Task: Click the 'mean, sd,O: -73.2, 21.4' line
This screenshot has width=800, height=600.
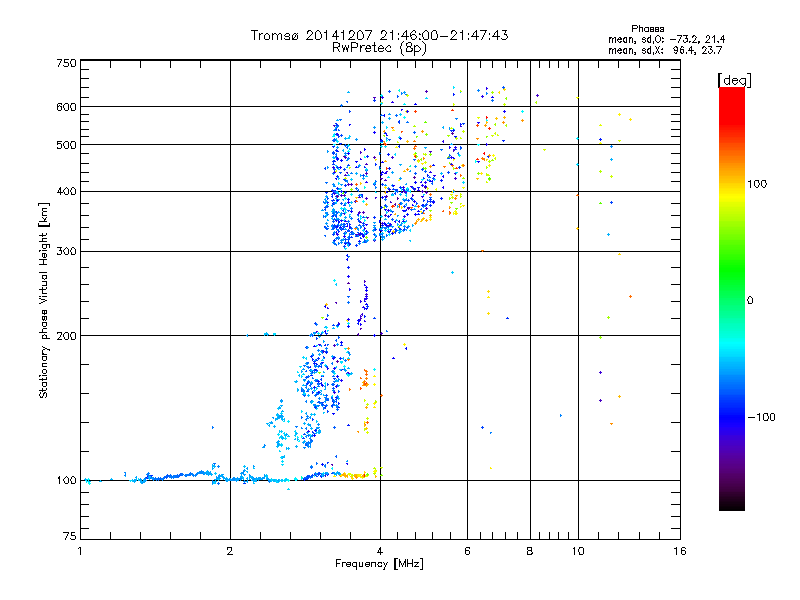Action: 666,39
